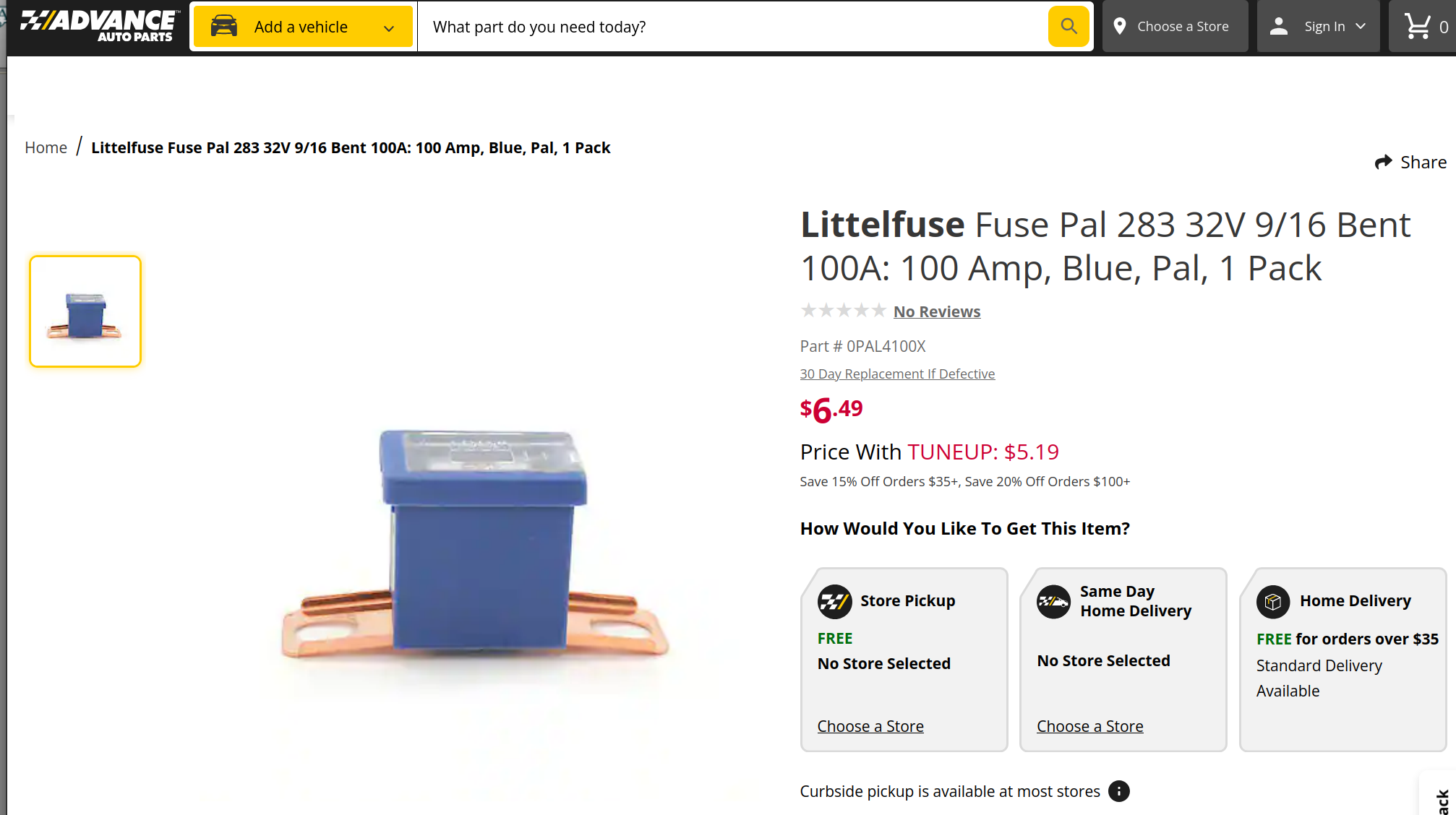Click the Same Day Home Delivery car icon

pyautogui.click(x=1053, y=601)
